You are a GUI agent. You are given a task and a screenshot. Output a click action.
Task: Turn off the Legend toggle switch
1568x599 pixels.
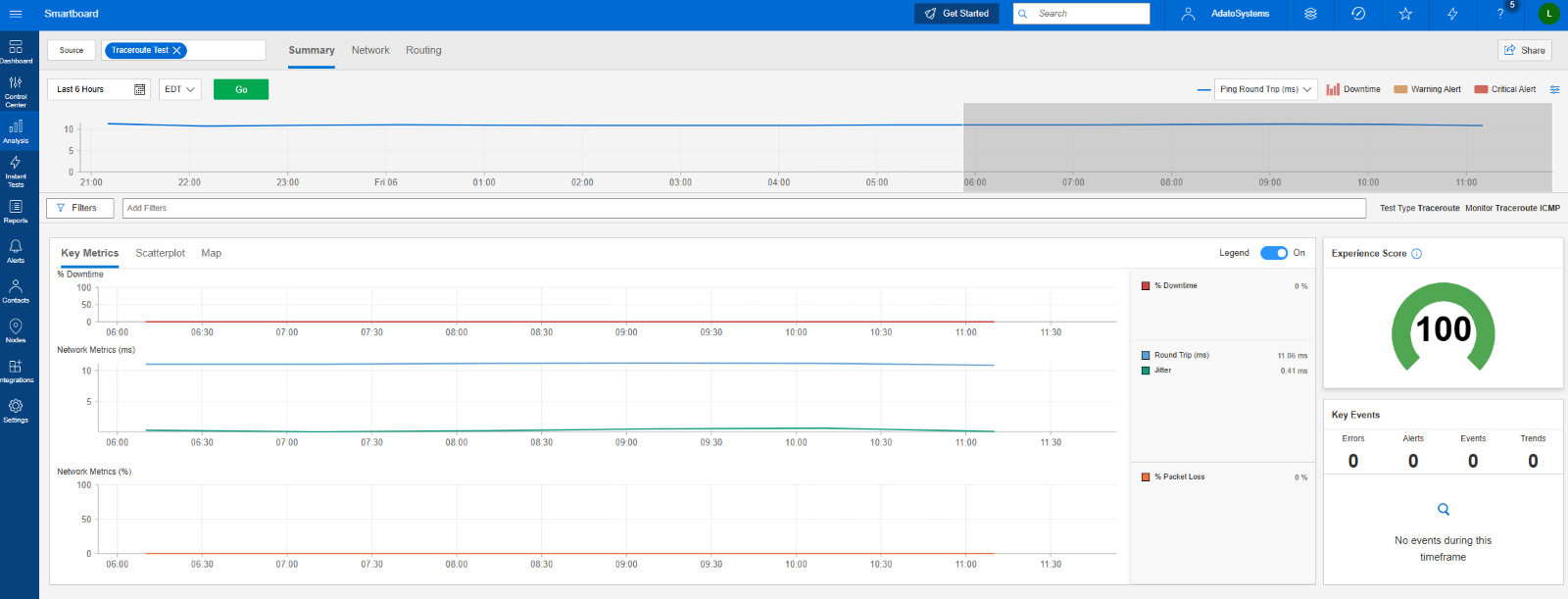point(1273,253)
